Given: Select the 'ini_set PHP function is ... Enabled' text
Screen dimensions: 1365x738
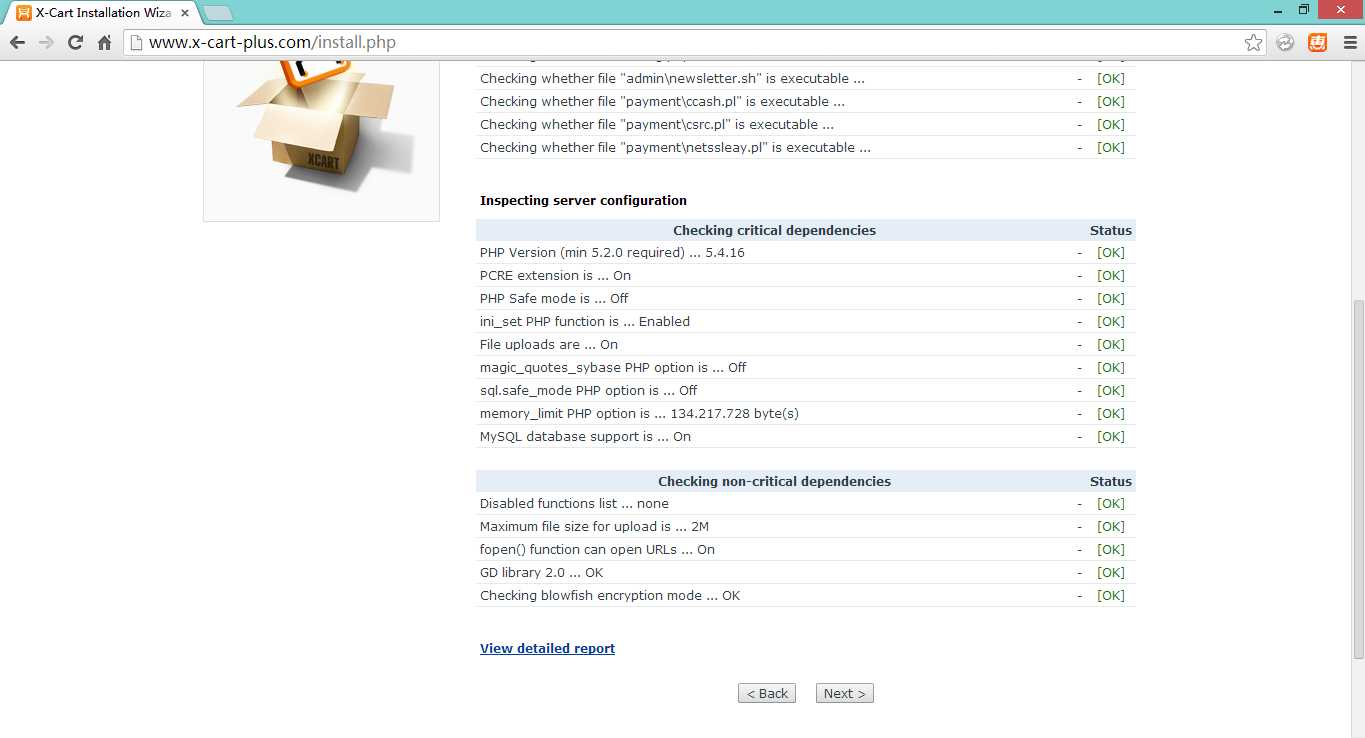Looking at the screenshot, I should click(x=585, y=322).
